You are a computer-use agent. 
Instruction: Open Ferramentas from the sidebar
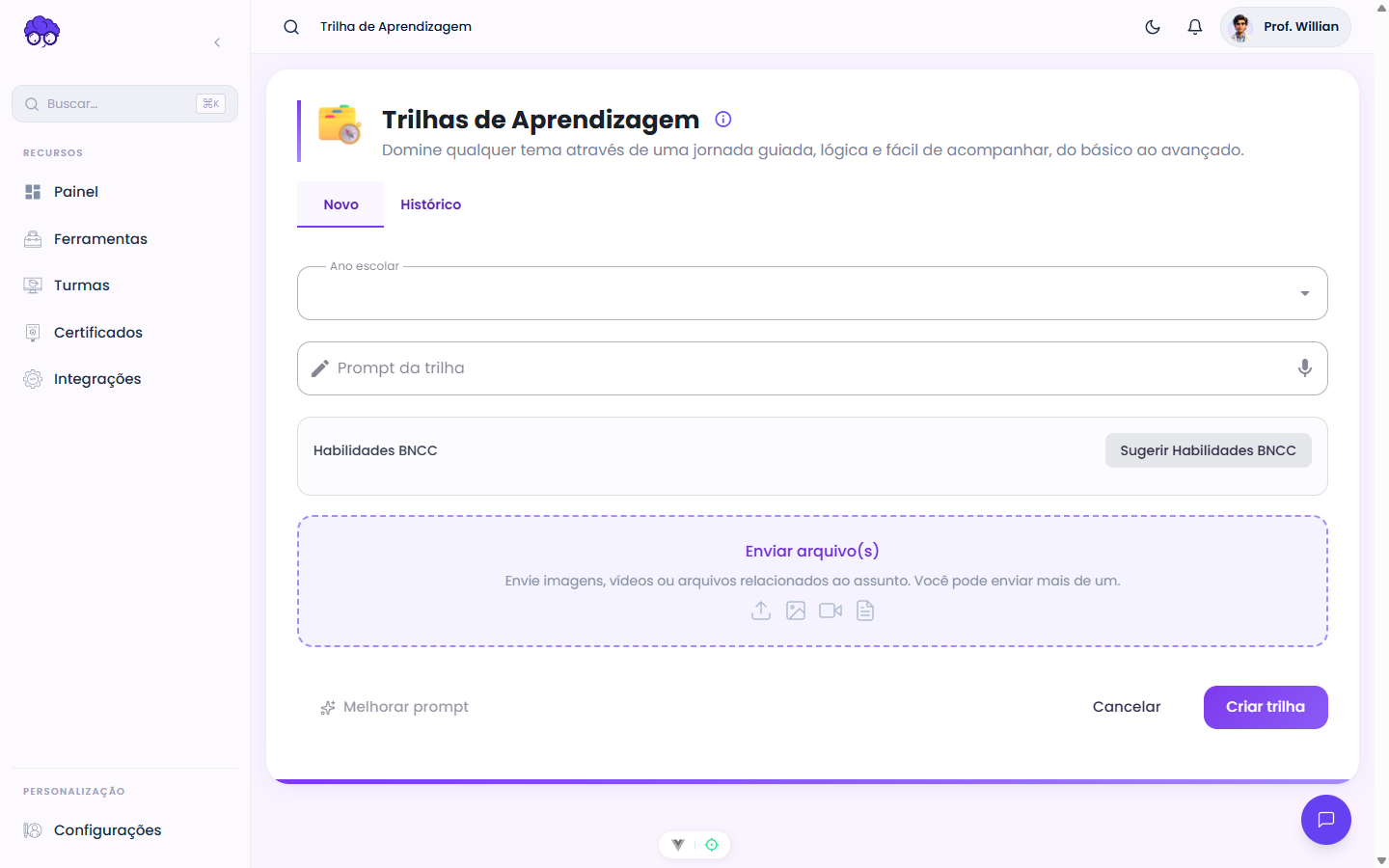(124, 239)
